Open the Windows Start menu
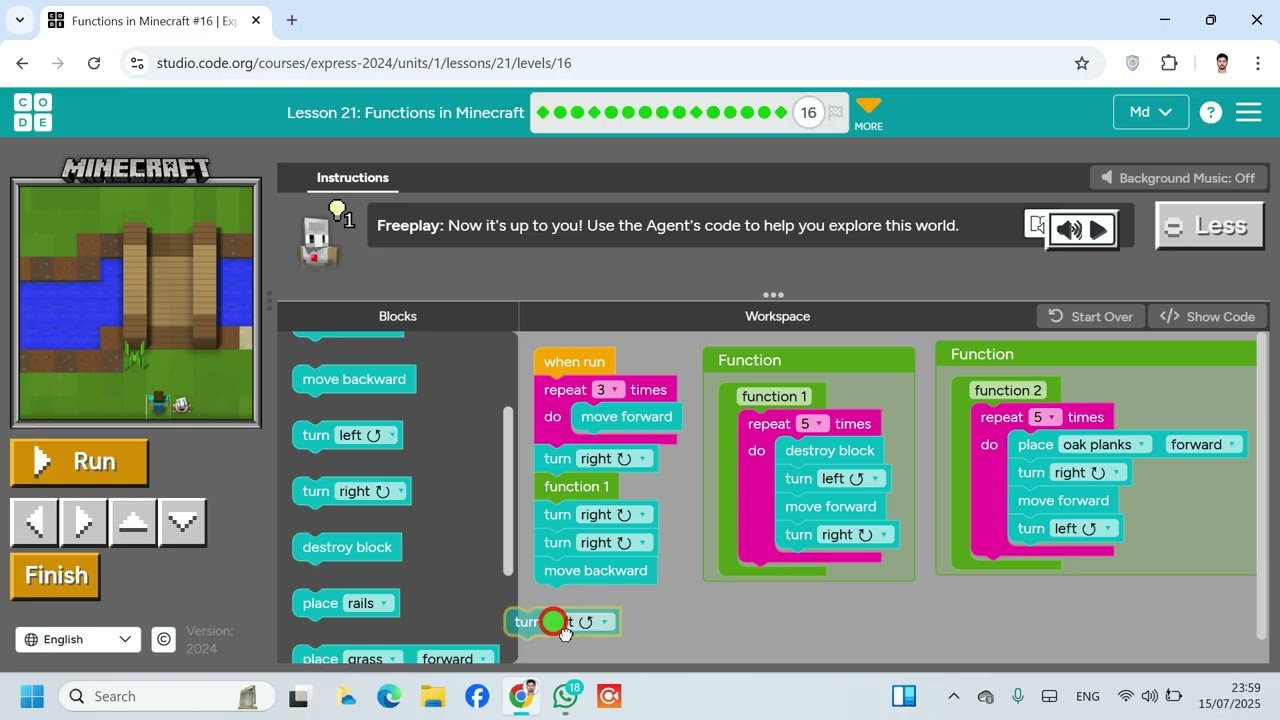The height and width of the screenshot is (720, 1280). tap(32, 696)
